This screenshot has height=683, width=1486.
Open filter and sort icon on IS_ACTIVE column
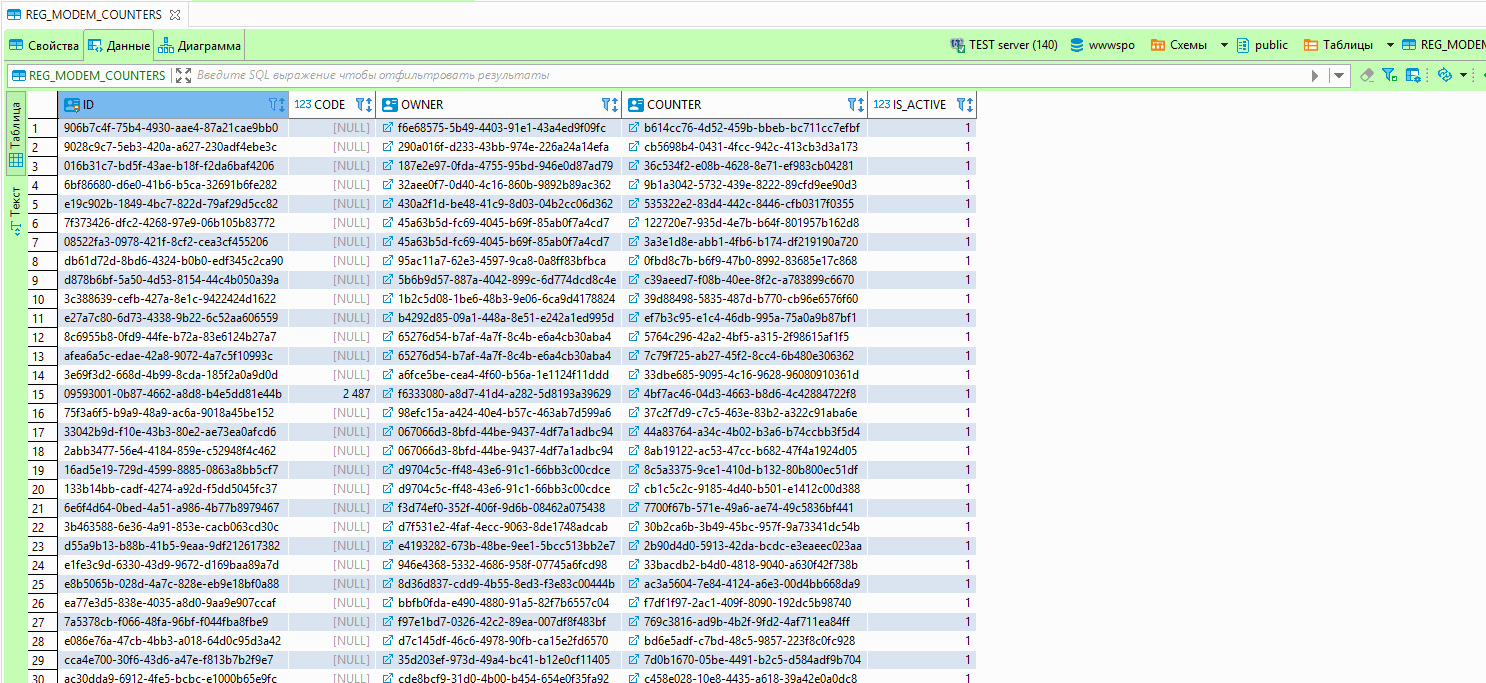(x=965, y=104)
